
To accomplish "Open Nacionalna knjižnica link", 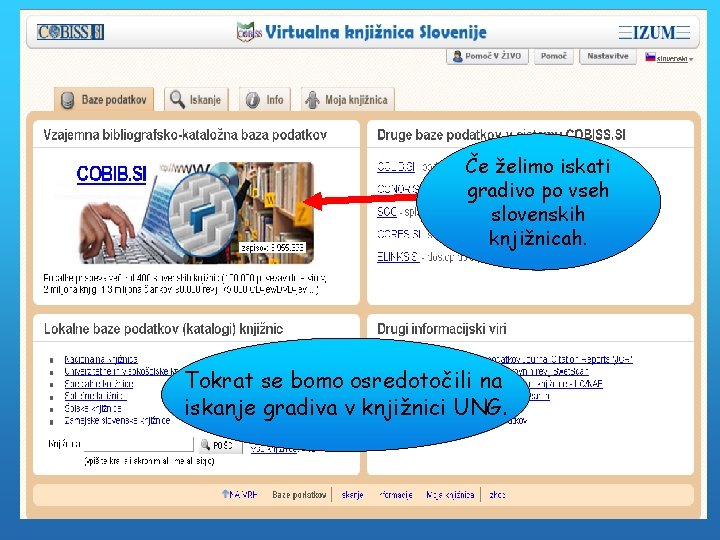I will click(101, 359).
